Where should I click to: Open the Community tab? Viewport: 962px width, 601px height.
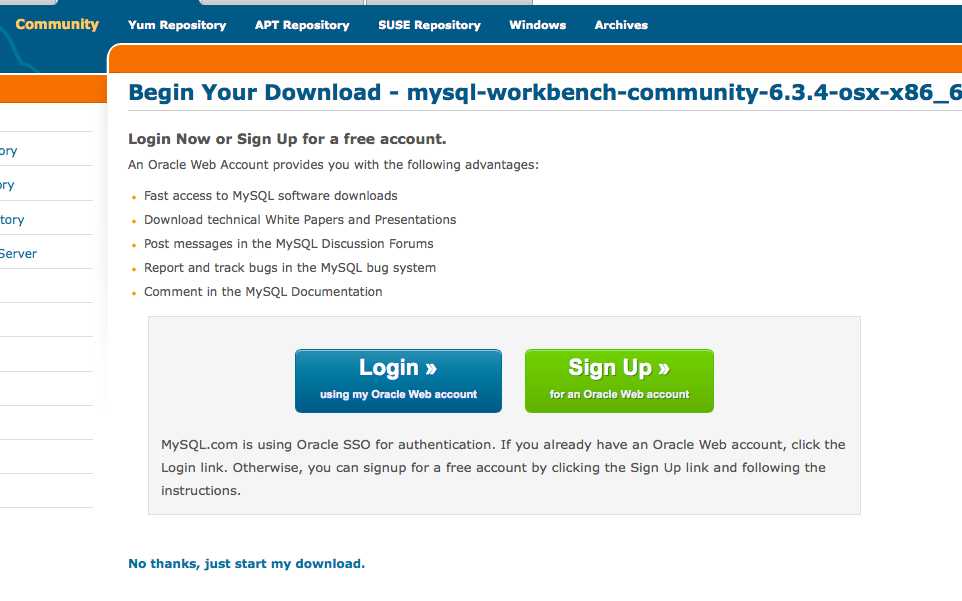[56, 25]
